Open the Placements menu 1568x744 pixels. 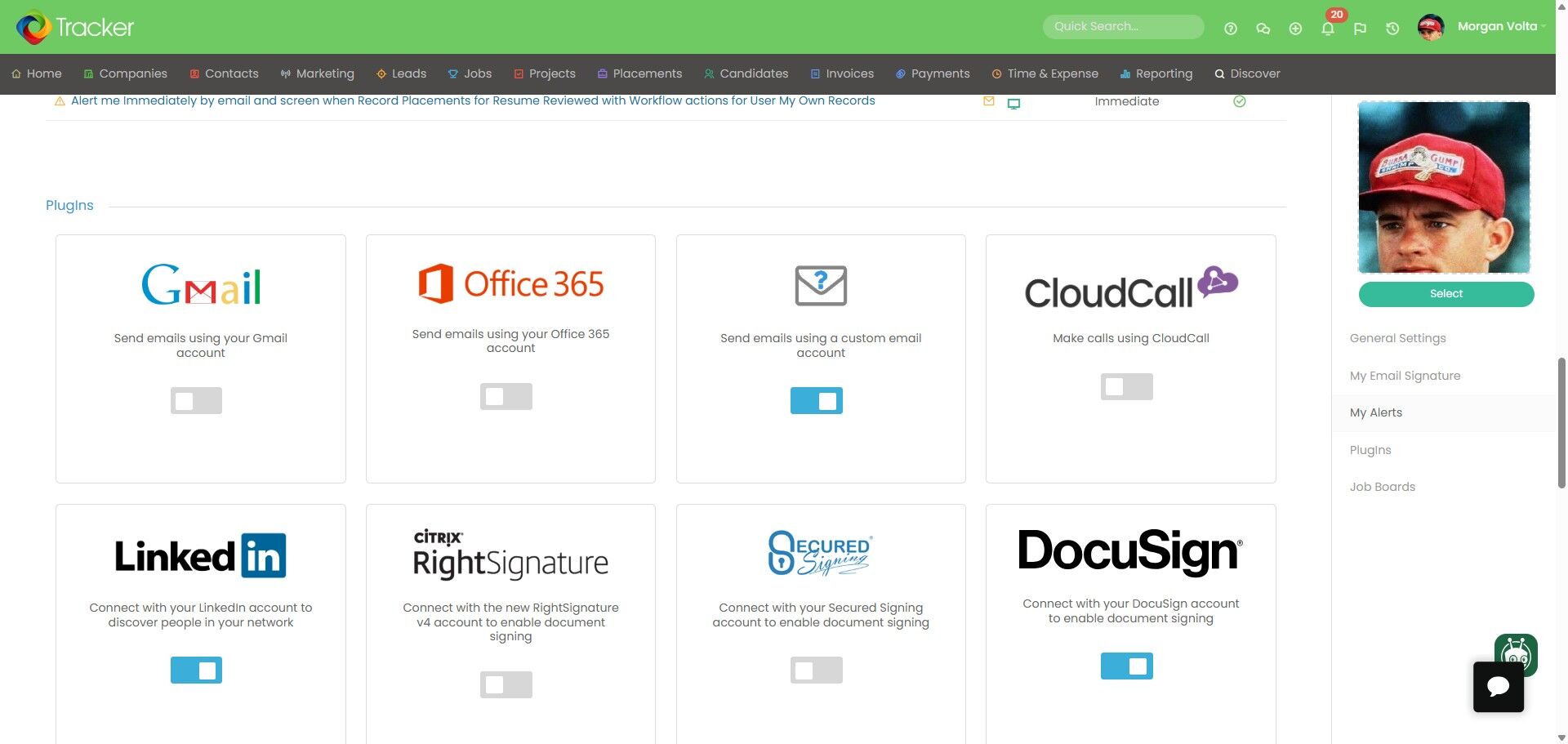640,74
